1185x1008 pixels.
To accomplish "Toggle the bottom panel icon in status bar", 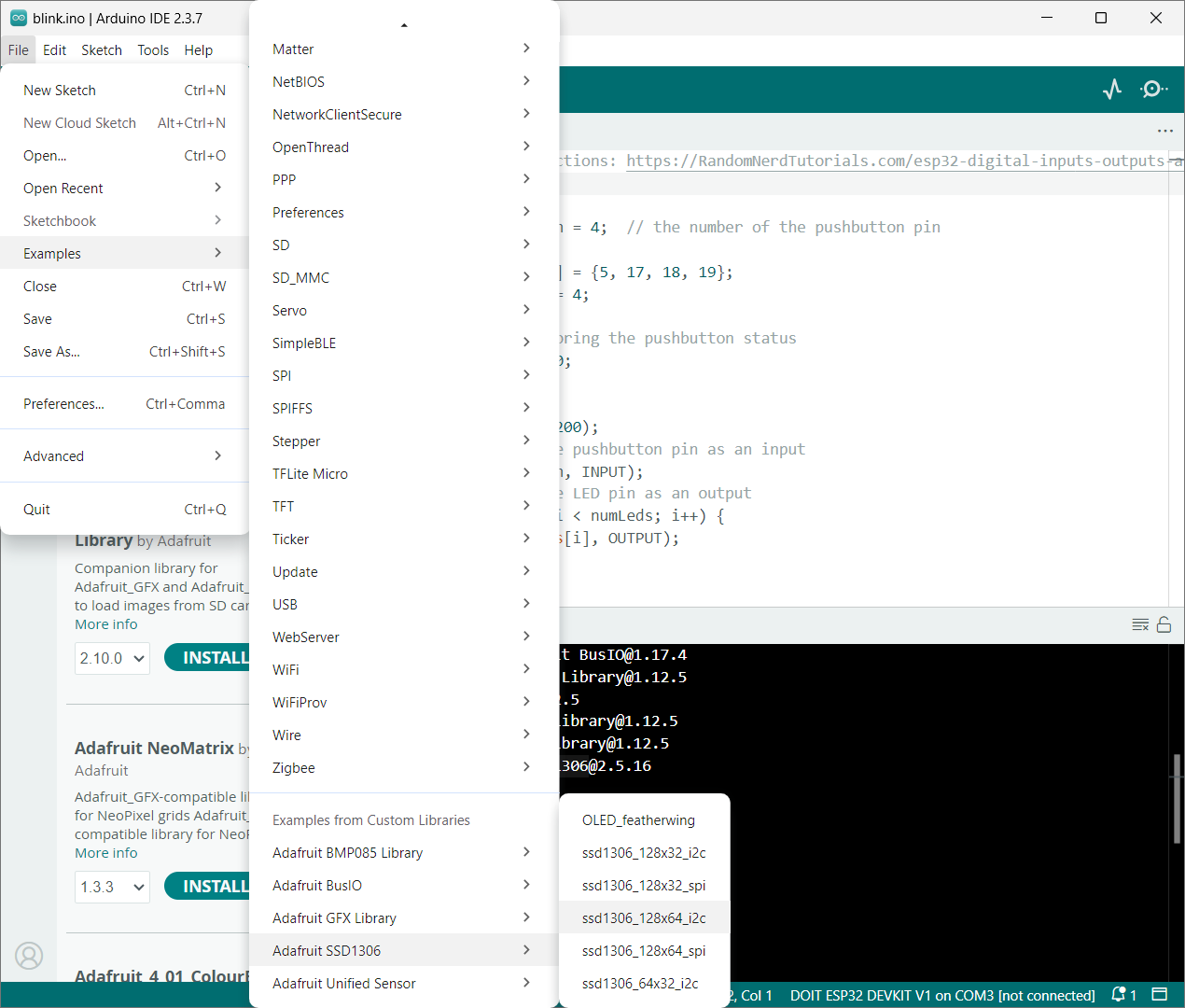I will click(x=1160, y=995).
